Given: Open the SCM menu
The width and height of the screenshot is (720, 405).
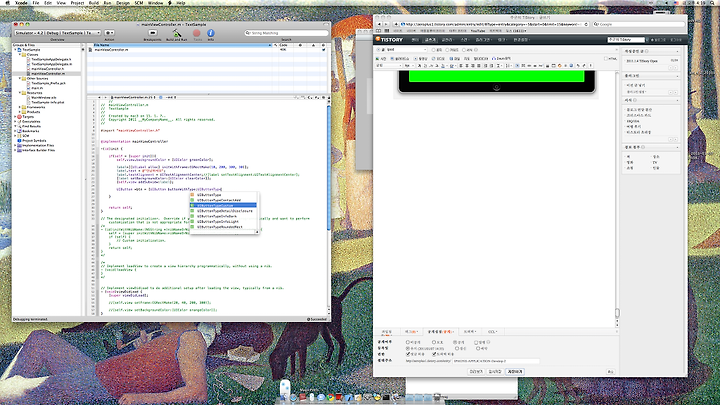Looking at the screenshot, I should click(x=139, y=3).
